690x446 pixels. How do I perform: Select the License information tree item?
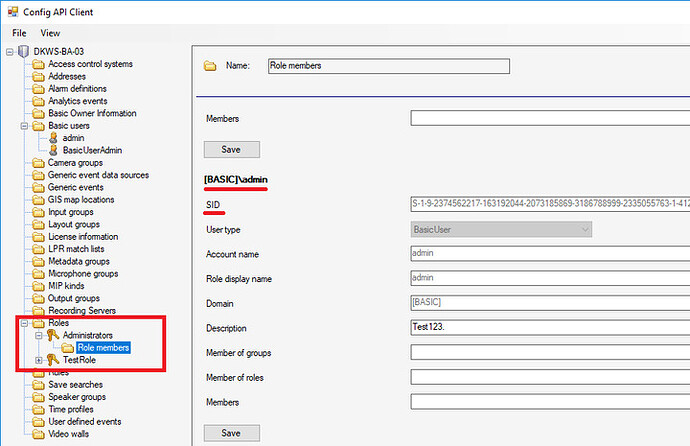(x=83, y=237)
